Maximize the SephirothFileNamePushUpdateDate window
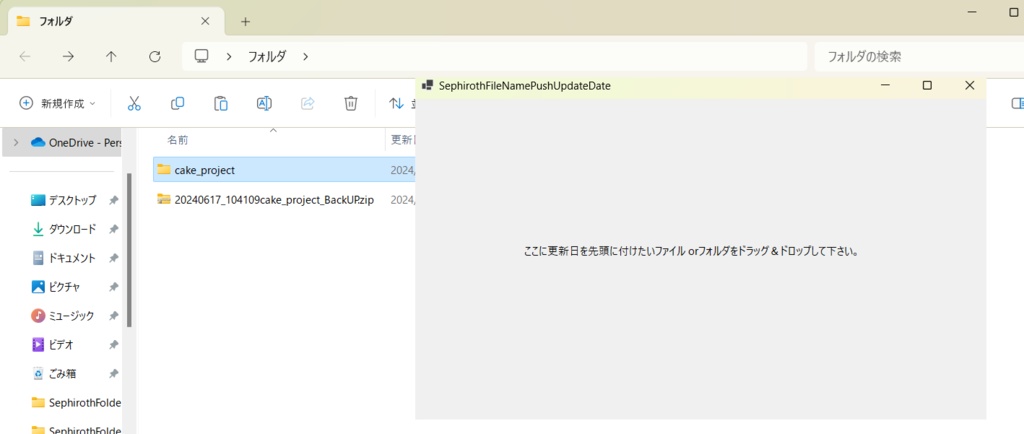The height and width of the screenshot is (434, 1024). pos(927,85)
